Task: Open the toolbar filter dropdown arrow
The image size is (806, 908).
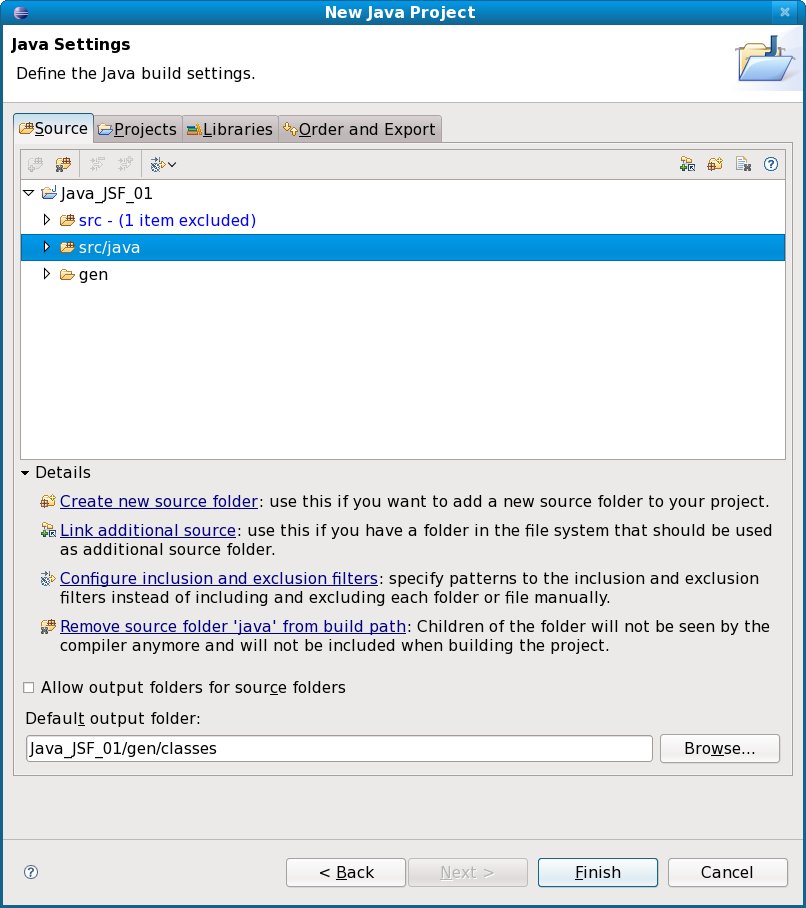Action: (x=172, y=164)
